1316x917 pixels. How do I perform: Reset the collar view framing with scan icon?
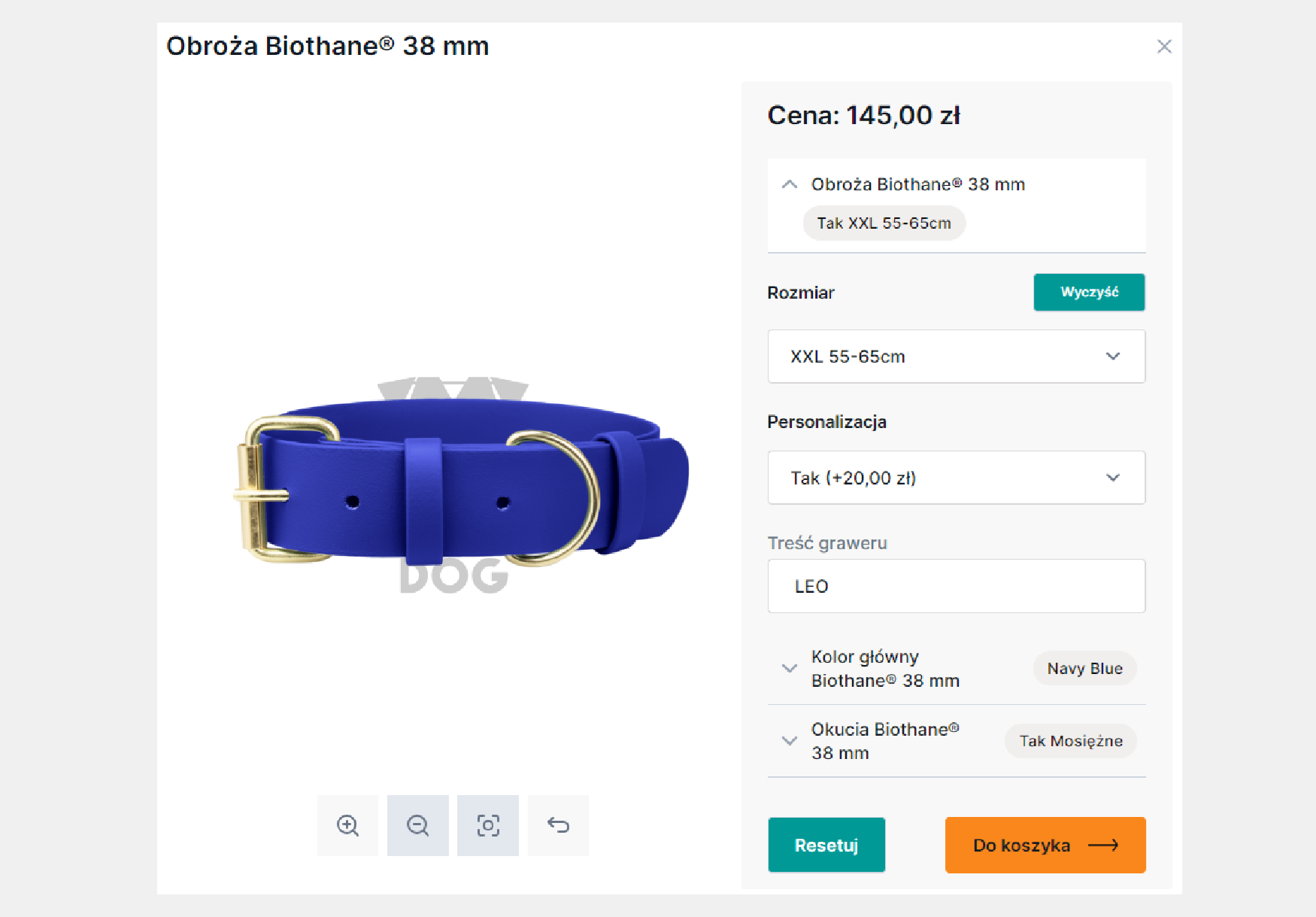click(x=487, y=825)
